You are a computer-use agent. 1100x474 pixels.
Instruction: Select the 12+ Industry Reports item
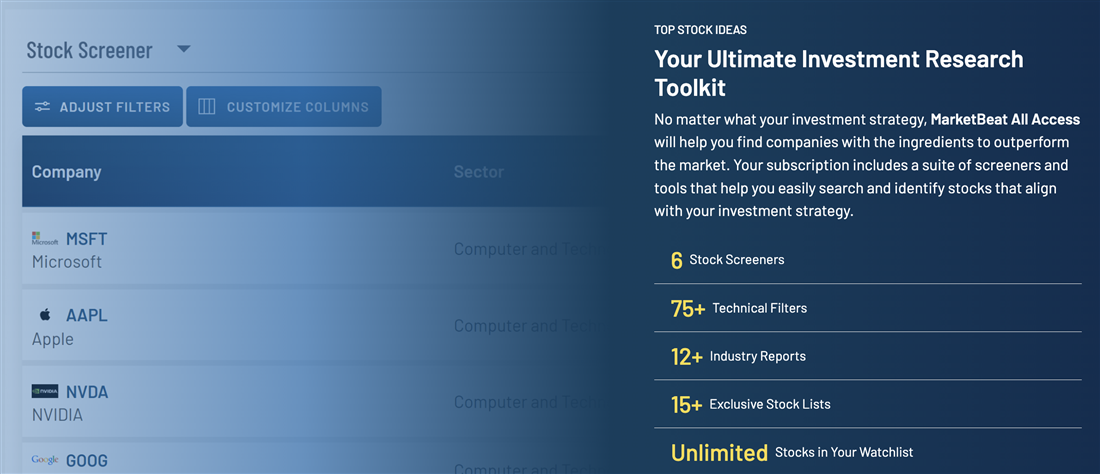739,356
